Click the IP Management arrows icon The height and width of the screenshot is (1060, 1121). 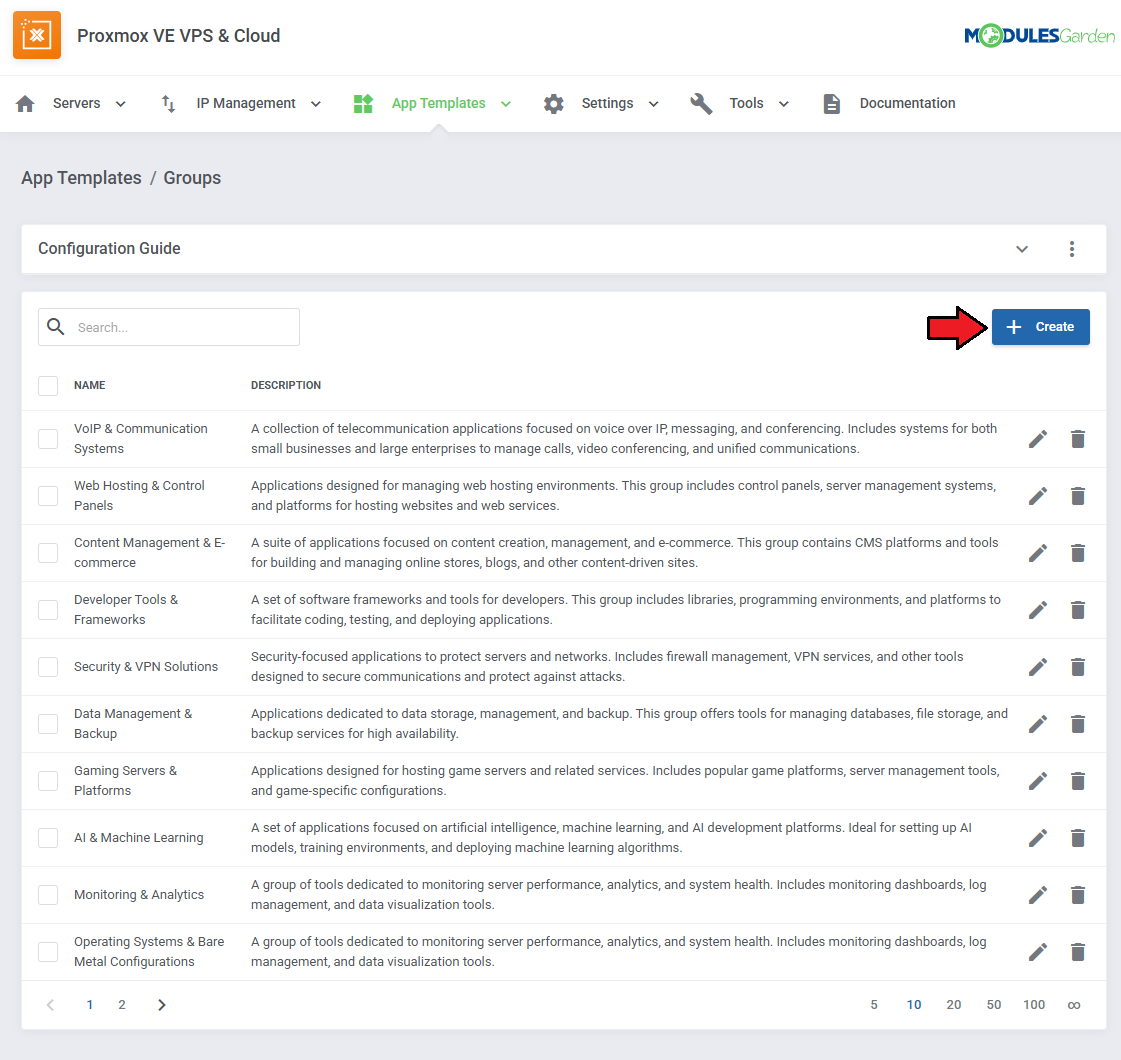[168, 104]
